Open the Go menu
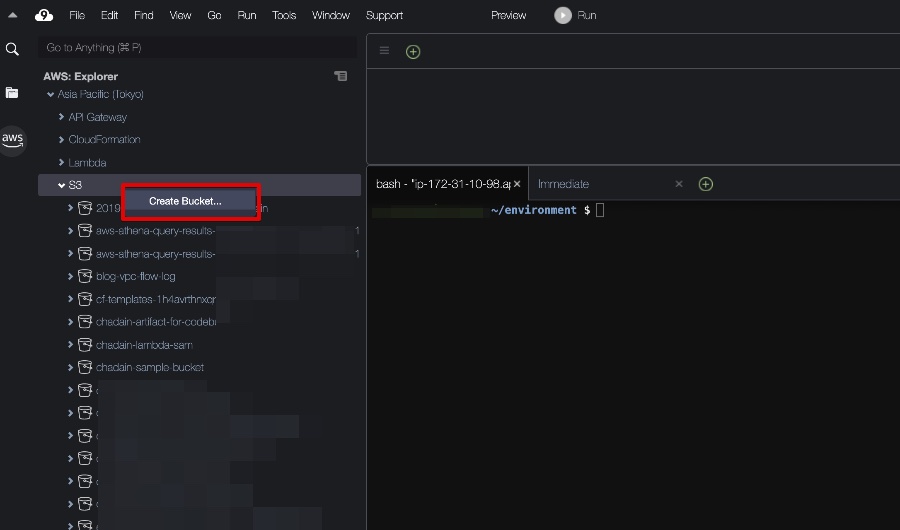This screenshot has height=530, width=900. [x=214, y=16]
